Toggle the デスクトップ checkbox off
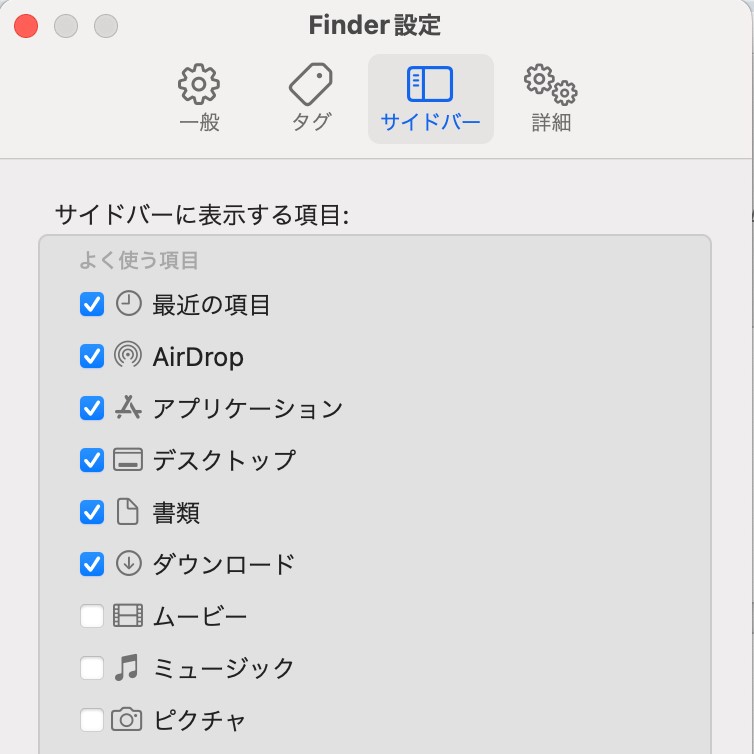Screen dimensions: 754x754 (x=92, y=460)
